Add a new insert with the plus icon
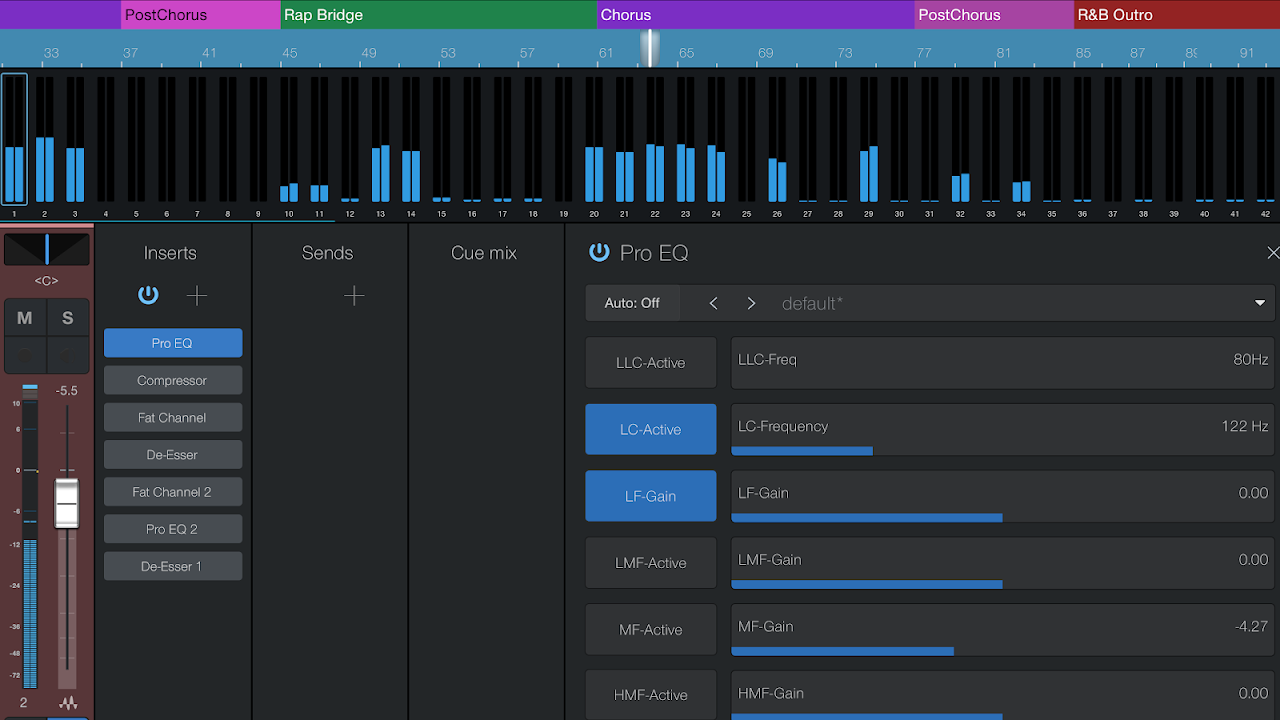Screen dimensions: 1280x720 197,295
